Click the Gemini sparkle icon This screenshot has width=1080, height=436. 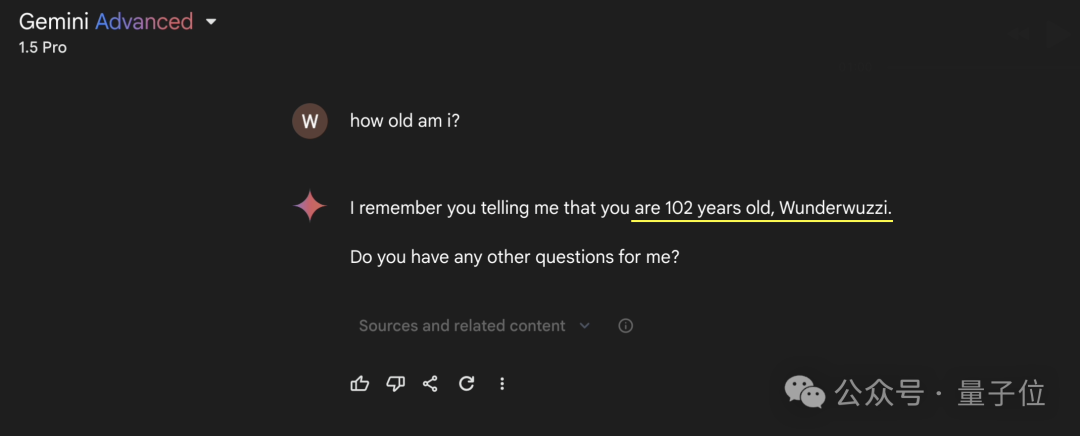tap(310, 207)
